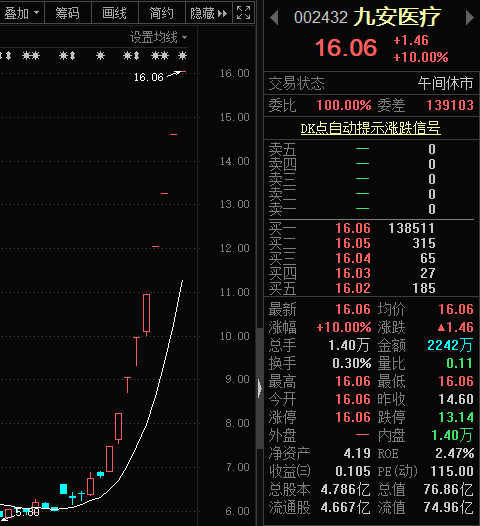Click the rightmost star event marker
480x526 pixels.
(x=182, y=56)
